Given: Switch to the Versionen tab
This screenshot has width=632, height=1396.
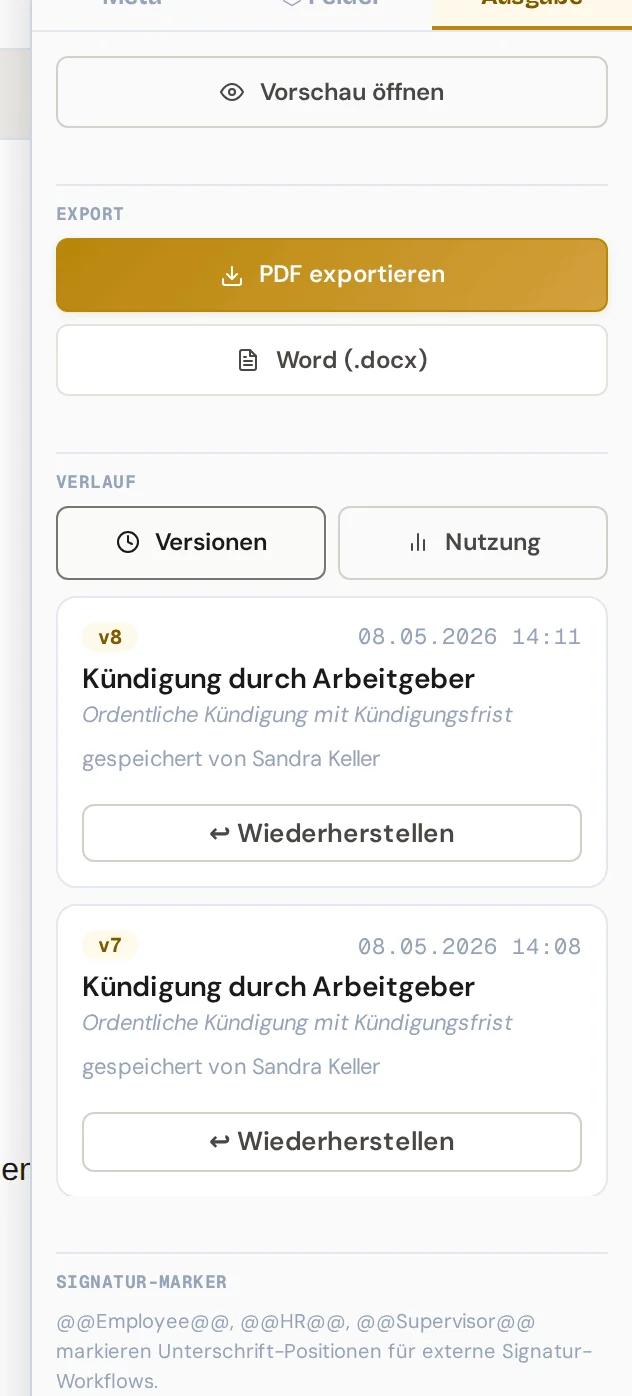Looking at the screenshot, I should click(191, 542).
